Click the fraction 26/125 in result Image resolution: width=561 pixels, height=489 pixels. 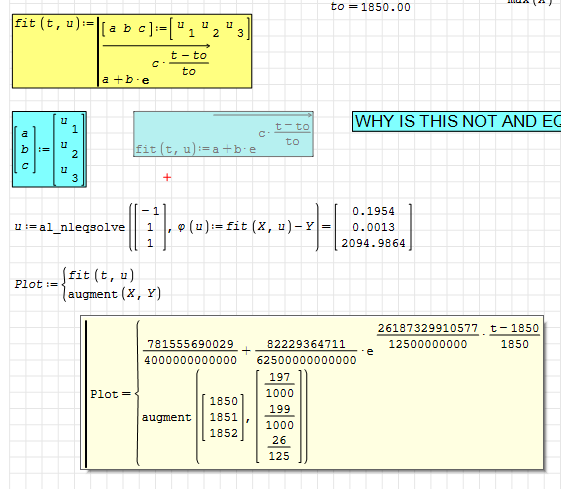pyautogui.click(x=279, y=448)
